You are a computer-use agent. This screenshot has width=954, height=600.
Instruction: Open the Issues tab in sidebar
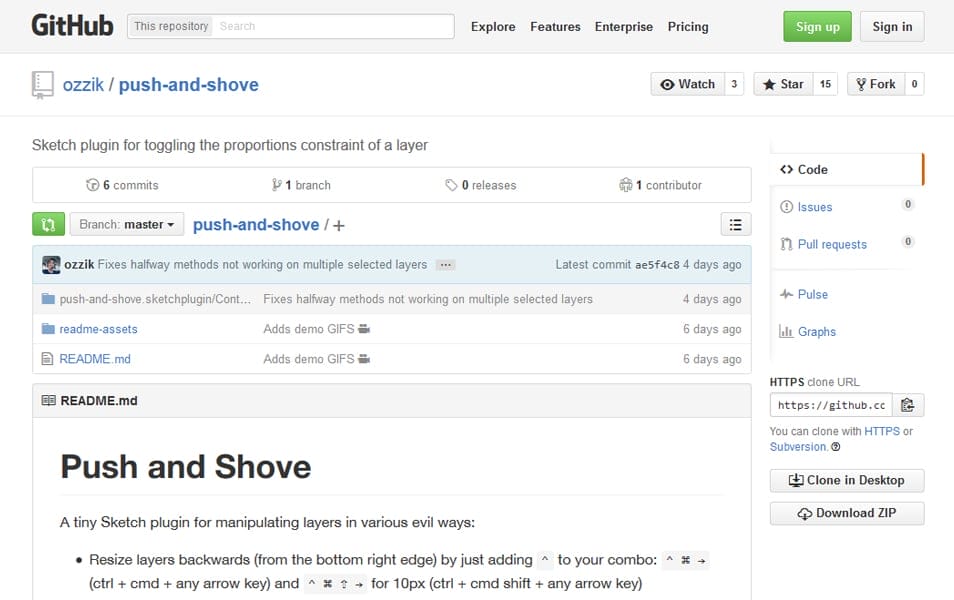pyautogui.click(x=814, y=207)
